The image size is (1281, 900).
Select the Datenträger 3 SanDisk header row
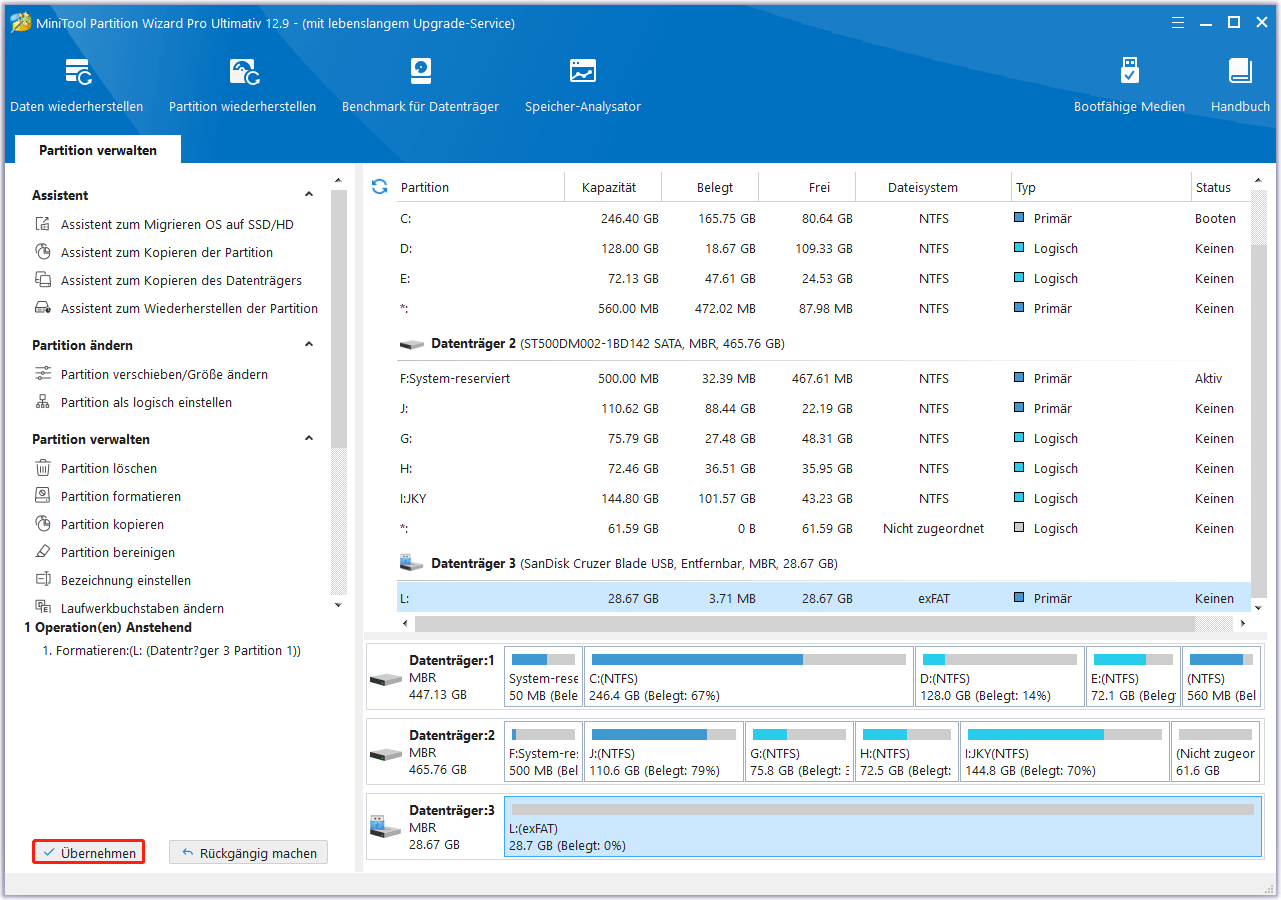click(x=824, y=564)
